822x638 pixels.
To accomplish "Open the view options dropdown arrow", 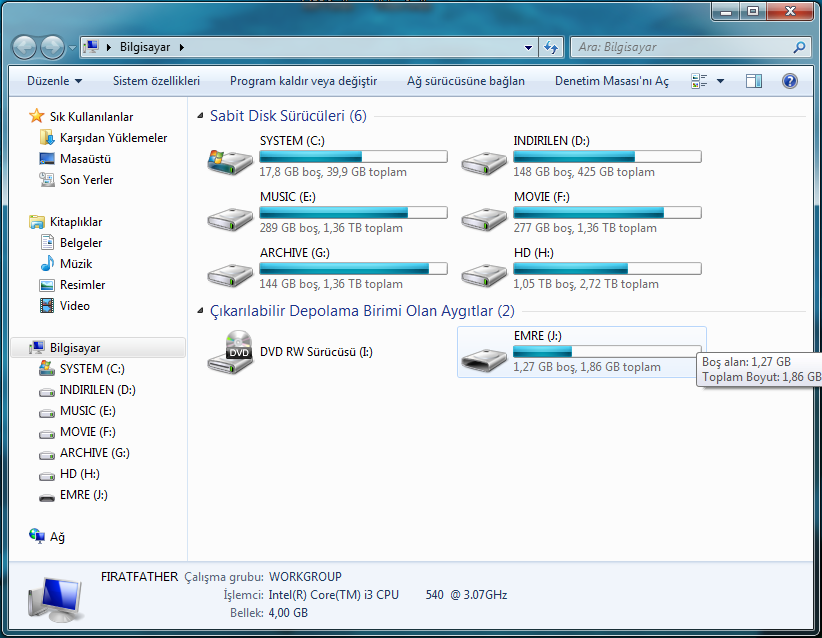I will pyautogui.click(x=720, y=81).
